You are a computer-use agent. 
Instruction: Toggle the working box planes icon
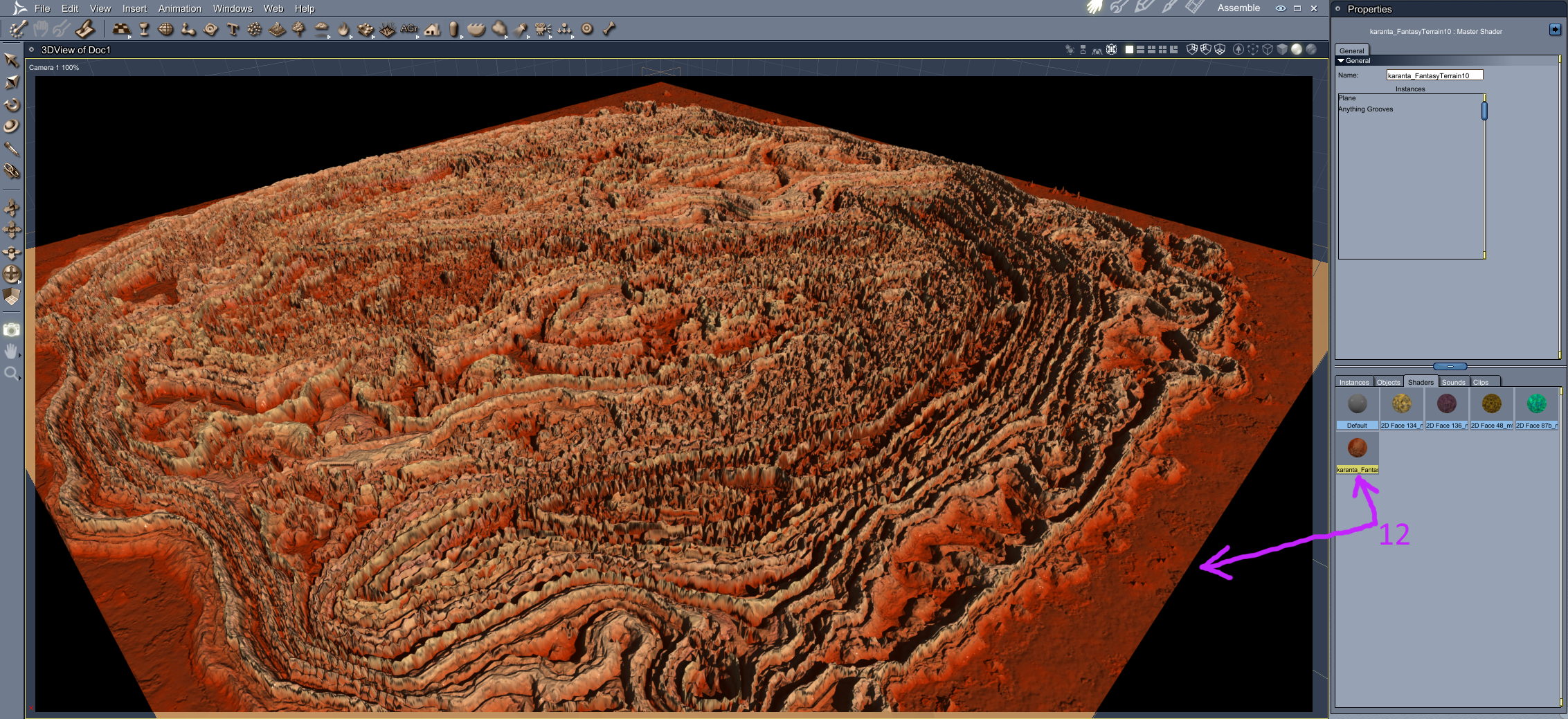click(12, 297)
